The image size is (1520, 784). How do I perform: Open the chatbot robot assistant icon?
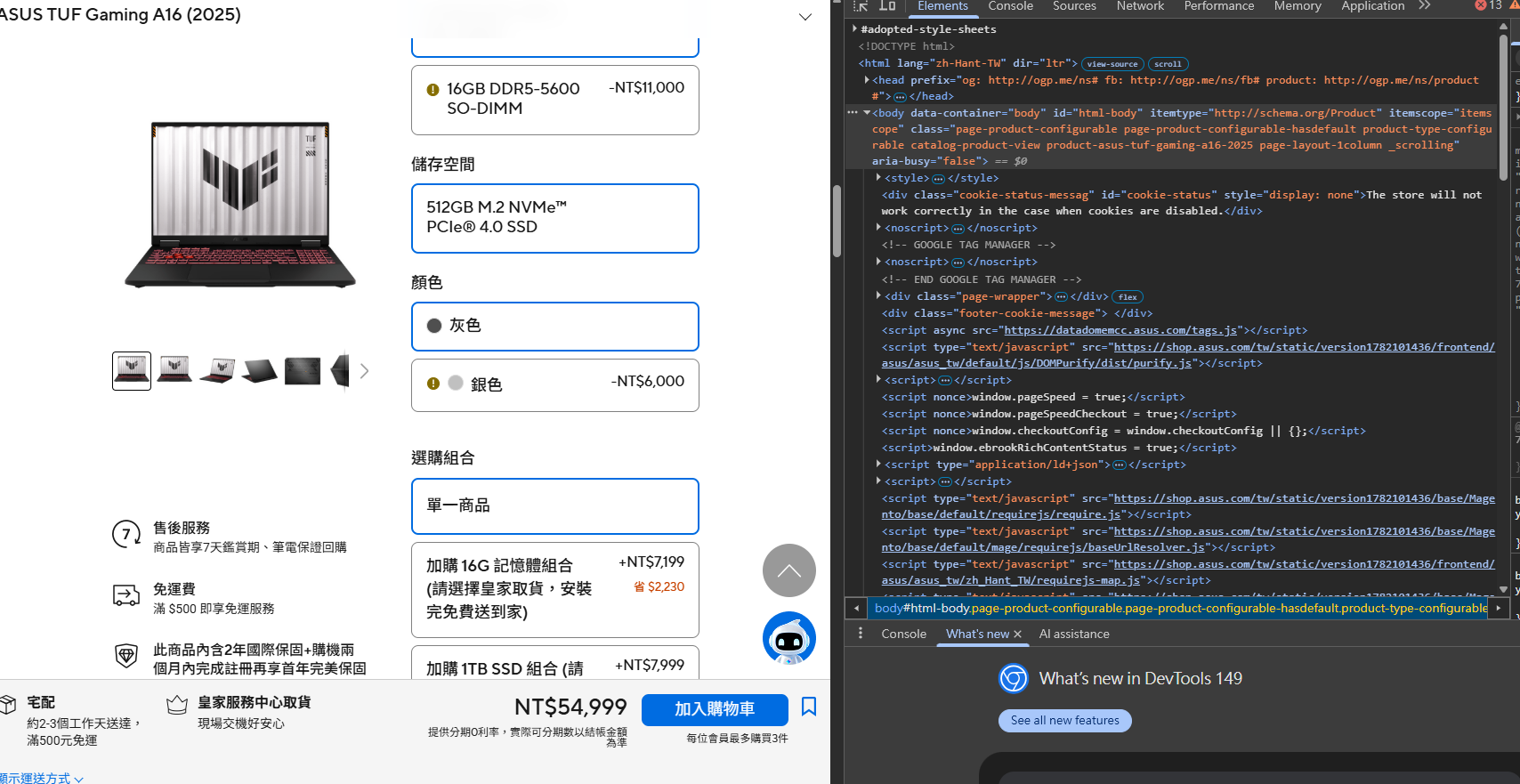point(789,638)
